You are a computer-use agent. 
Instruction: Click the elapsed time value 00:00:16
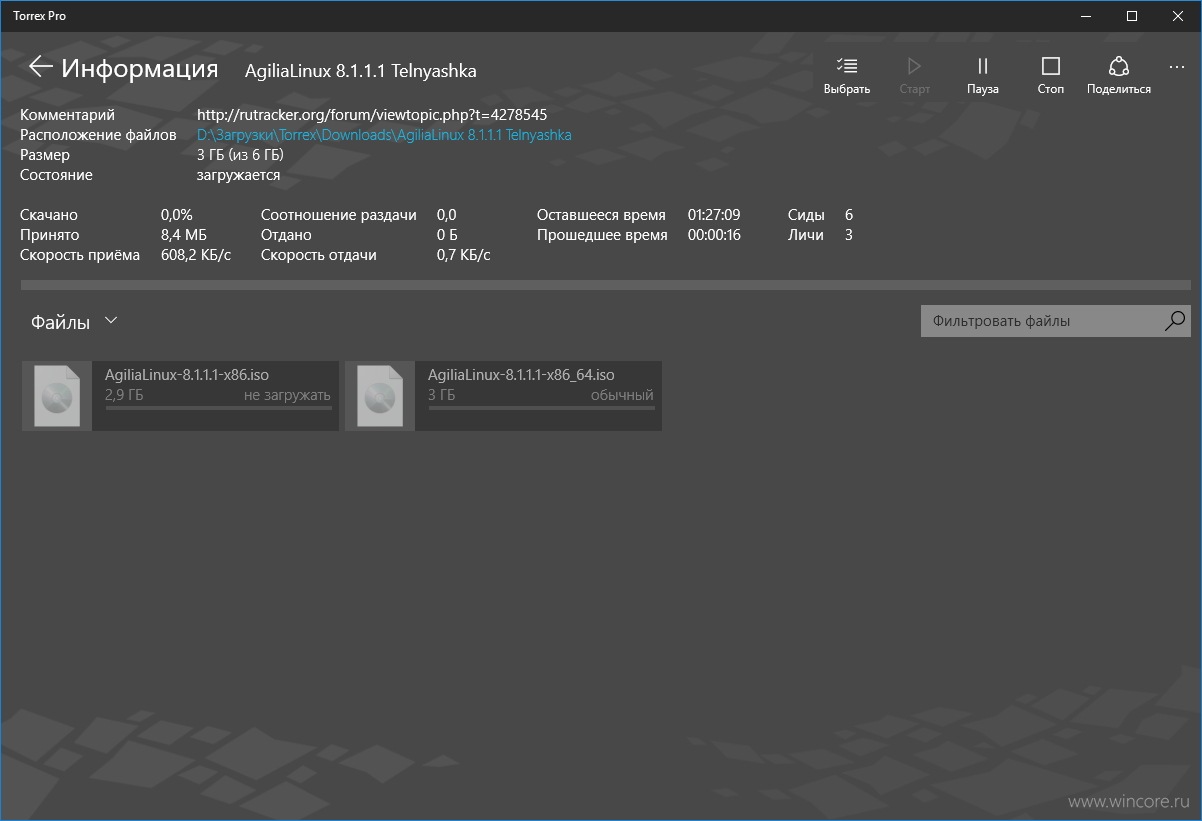coord(714,235)
